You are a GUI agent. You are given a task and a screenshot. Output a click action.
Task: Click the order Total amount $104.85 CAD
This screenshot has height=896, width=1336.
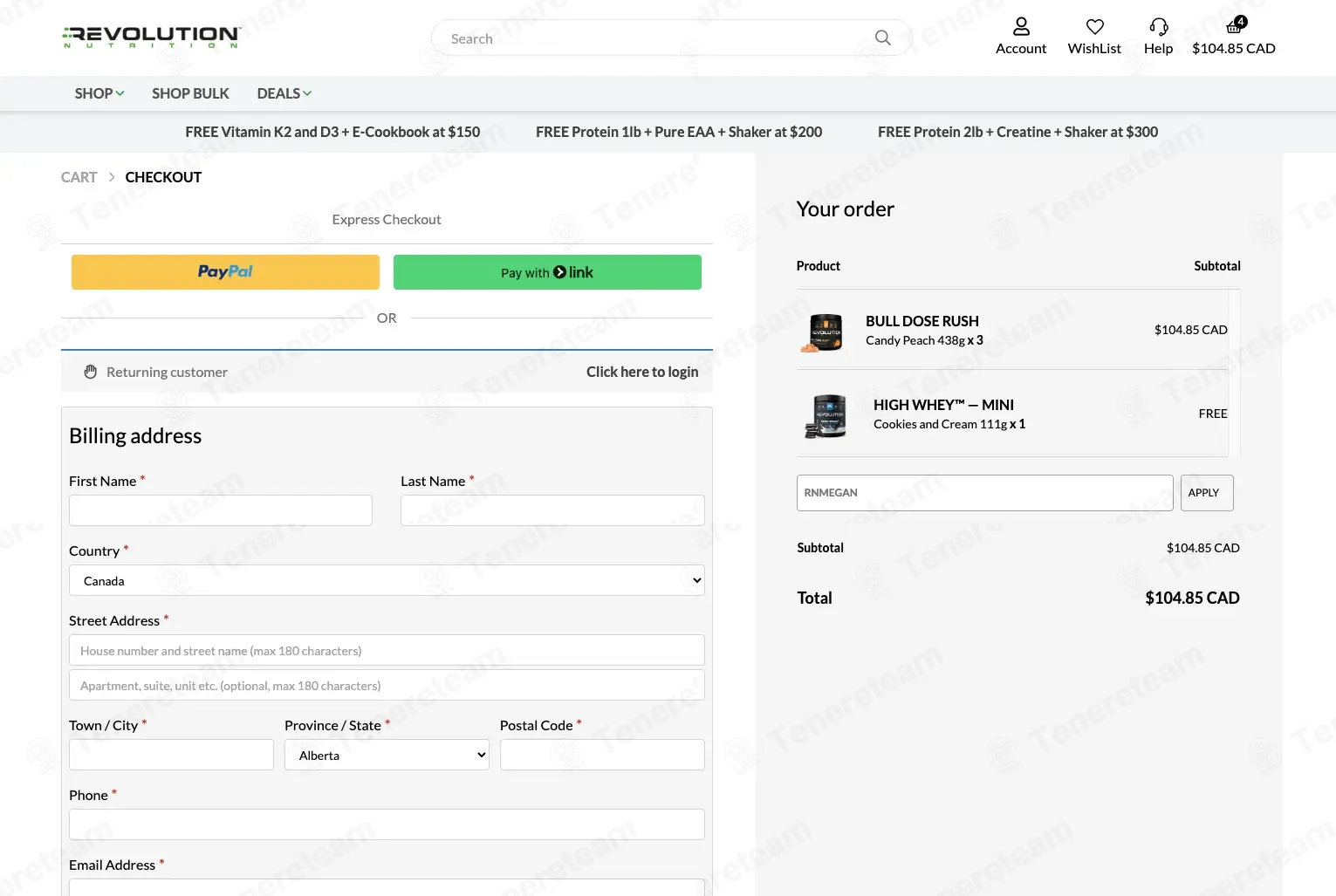pos(1192,598)
